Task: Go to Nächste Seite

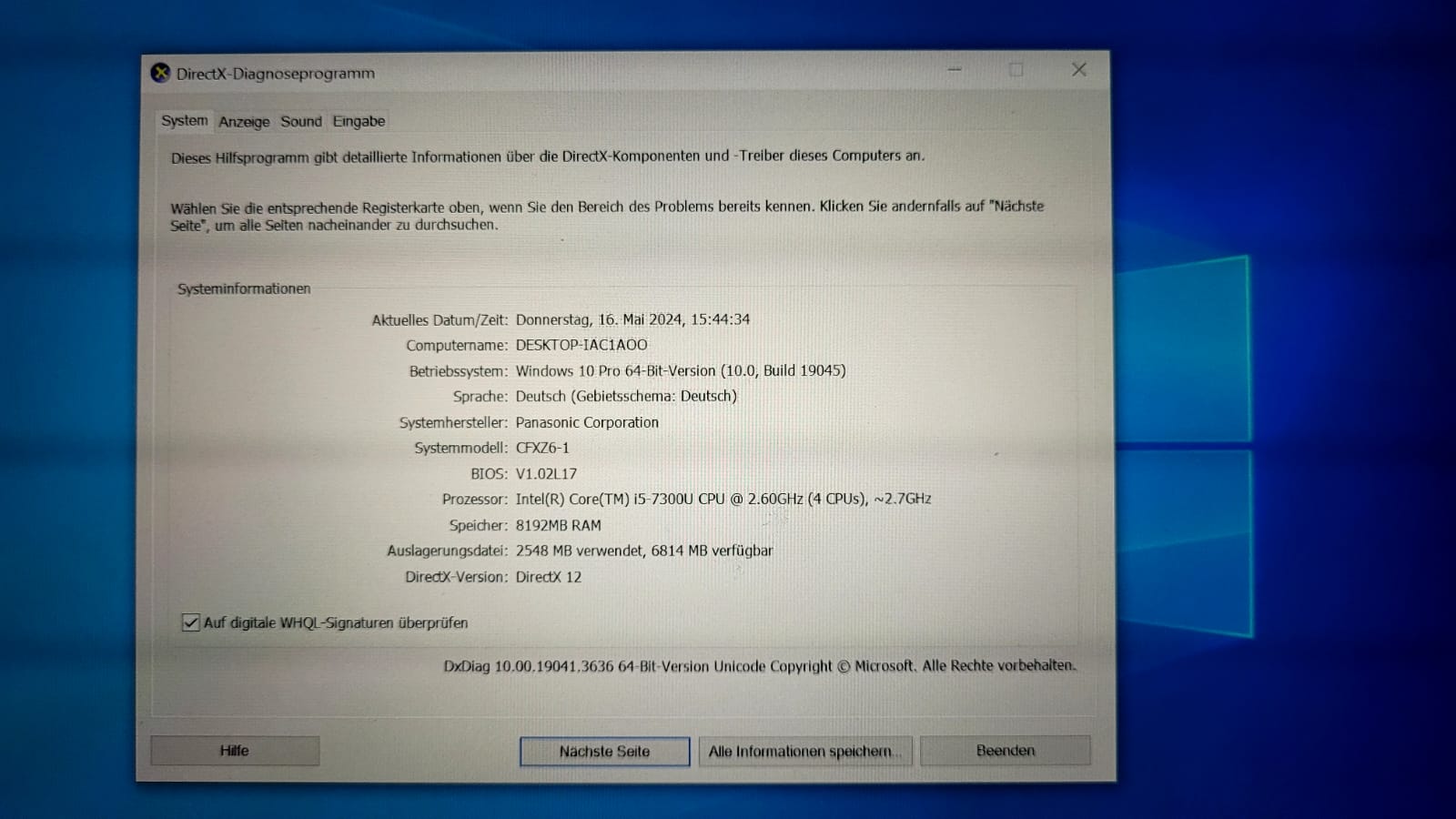Action: (604, 752)
